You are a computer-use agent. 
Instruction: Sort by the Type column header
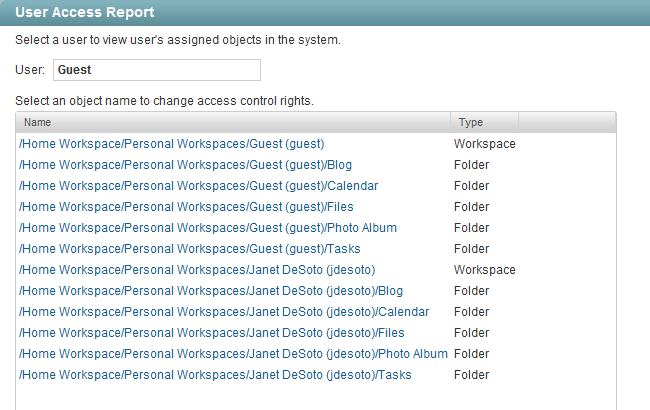484,122
